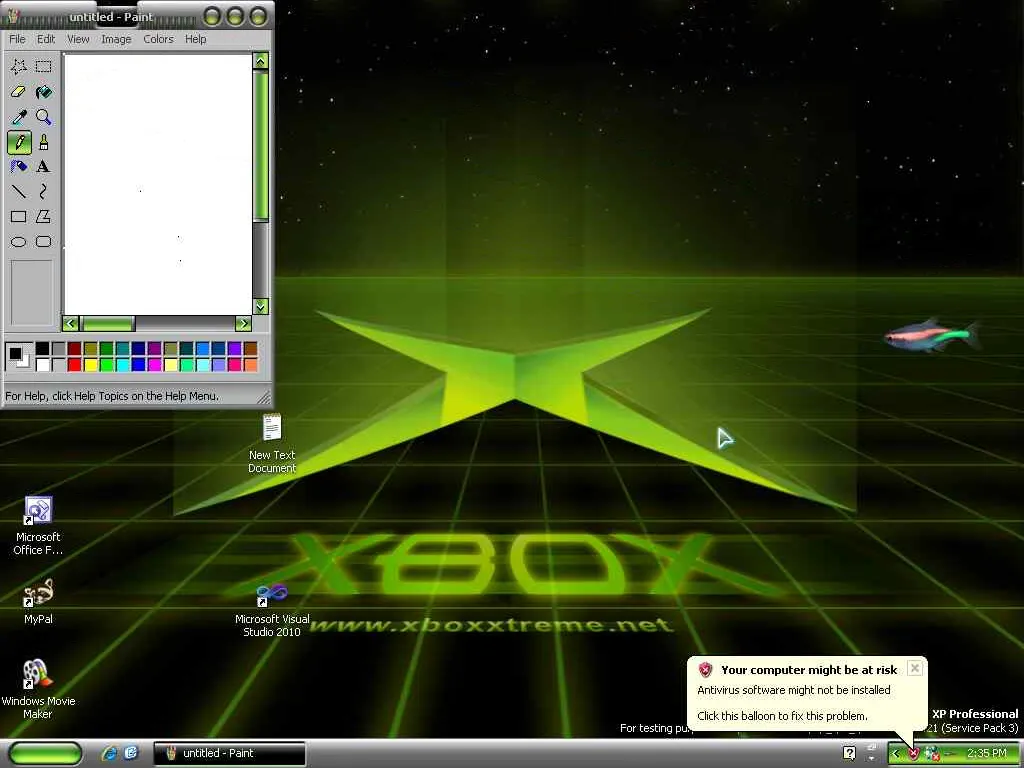Activate the Magnifier tool

(44, 117)
